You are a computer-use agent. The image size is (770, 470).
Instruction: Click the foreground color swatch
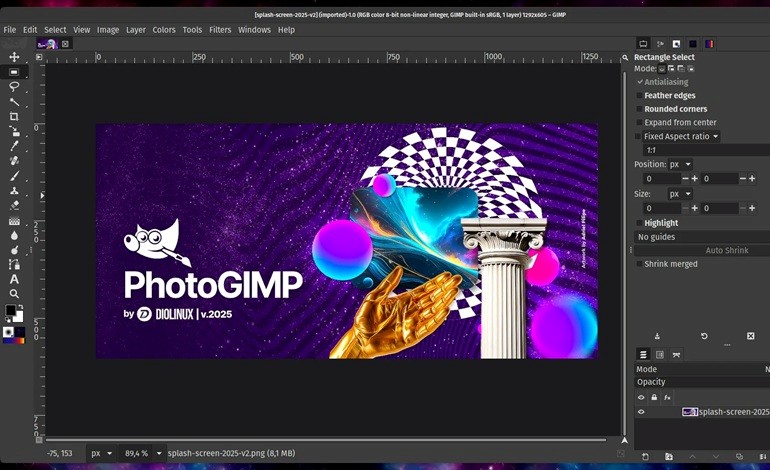[x=9, y=310]
